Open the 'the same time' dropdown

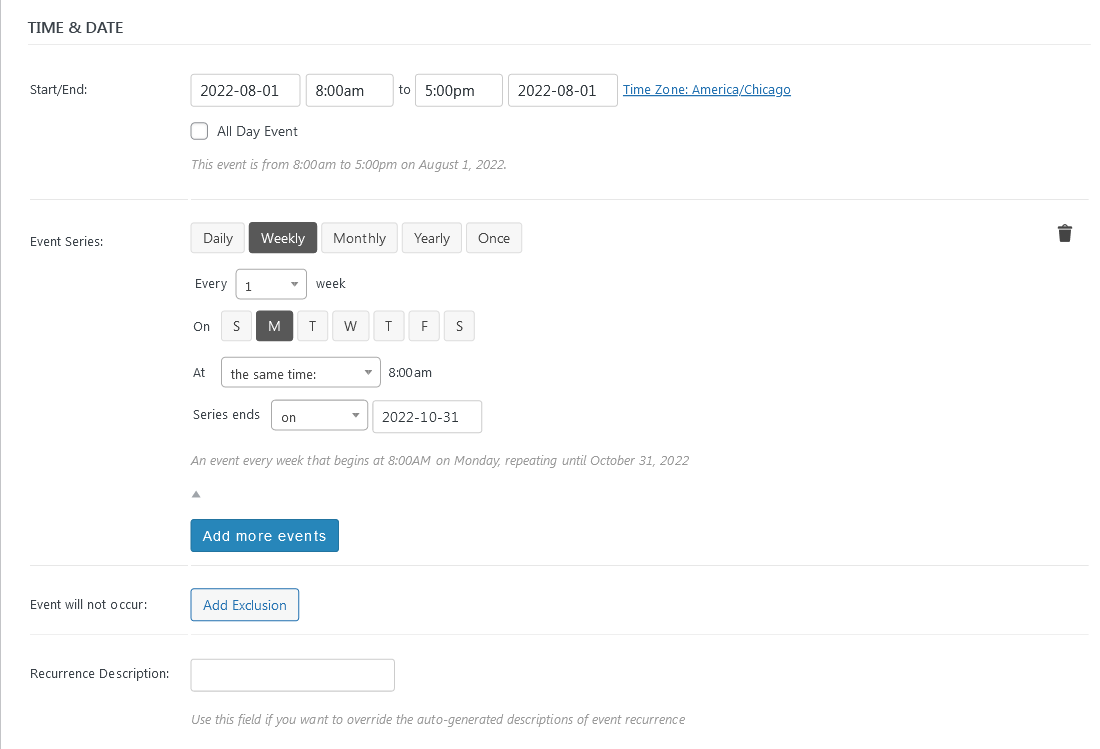click(x=300, y=373)
